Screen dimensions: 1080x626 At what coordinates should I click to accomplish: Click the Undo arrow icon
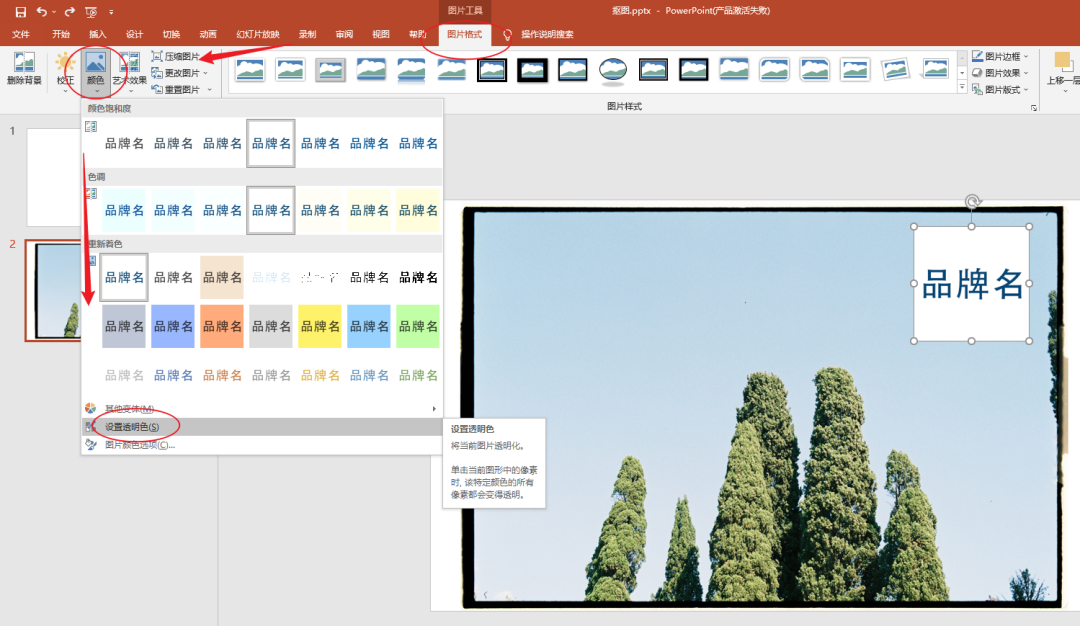[x=41, y=12]
